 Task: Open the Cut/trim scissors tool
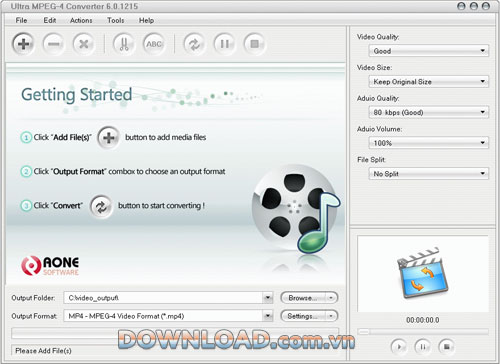point(124,44)
